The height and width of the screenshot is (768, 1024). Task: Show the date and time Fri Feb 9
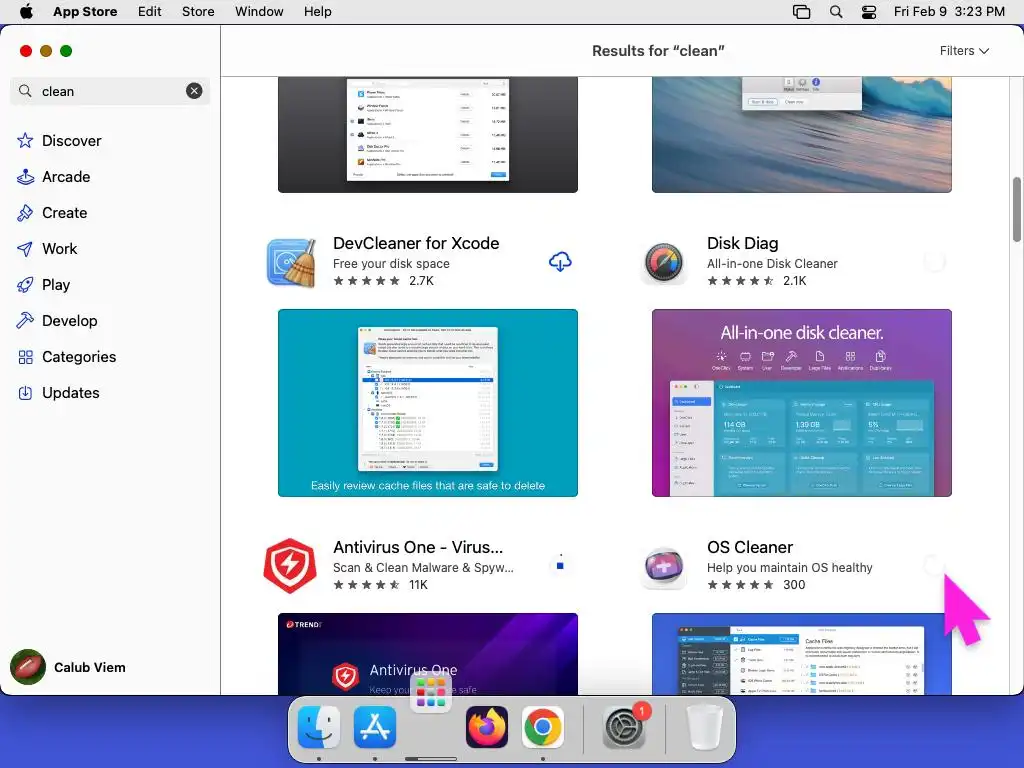point(950,12)
